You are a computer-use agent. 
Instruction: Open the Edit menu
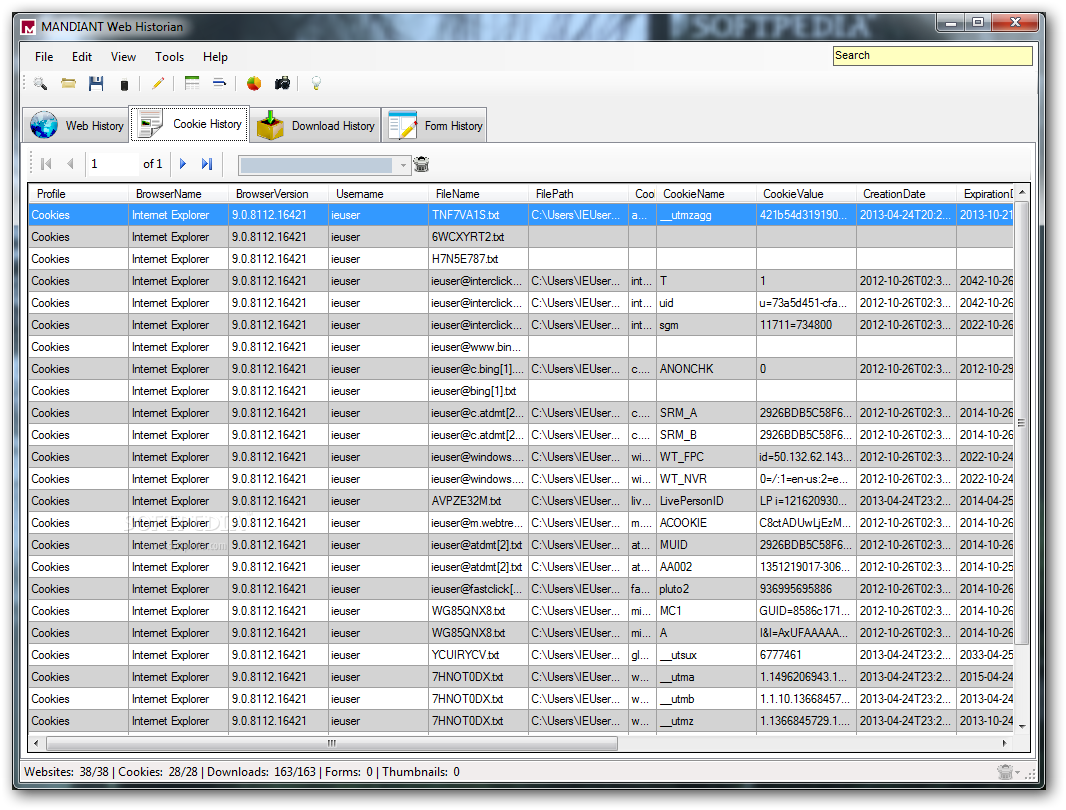pyautogui.click(x=82, y=57)
